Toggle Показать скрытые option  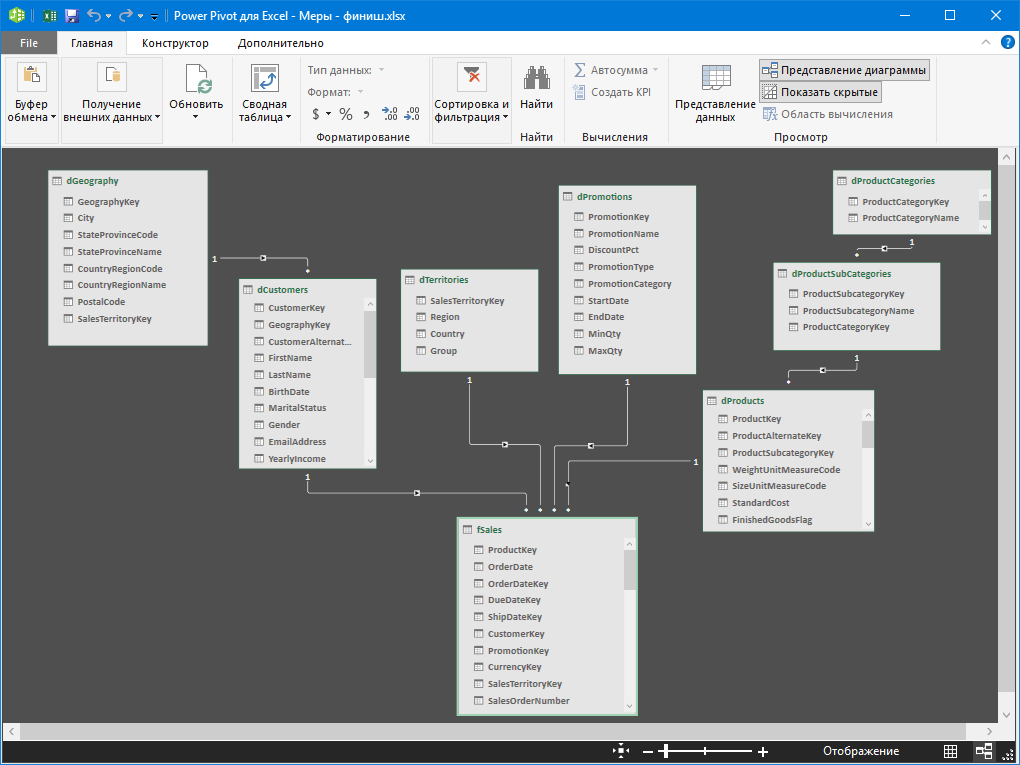(x=820, y=92)
